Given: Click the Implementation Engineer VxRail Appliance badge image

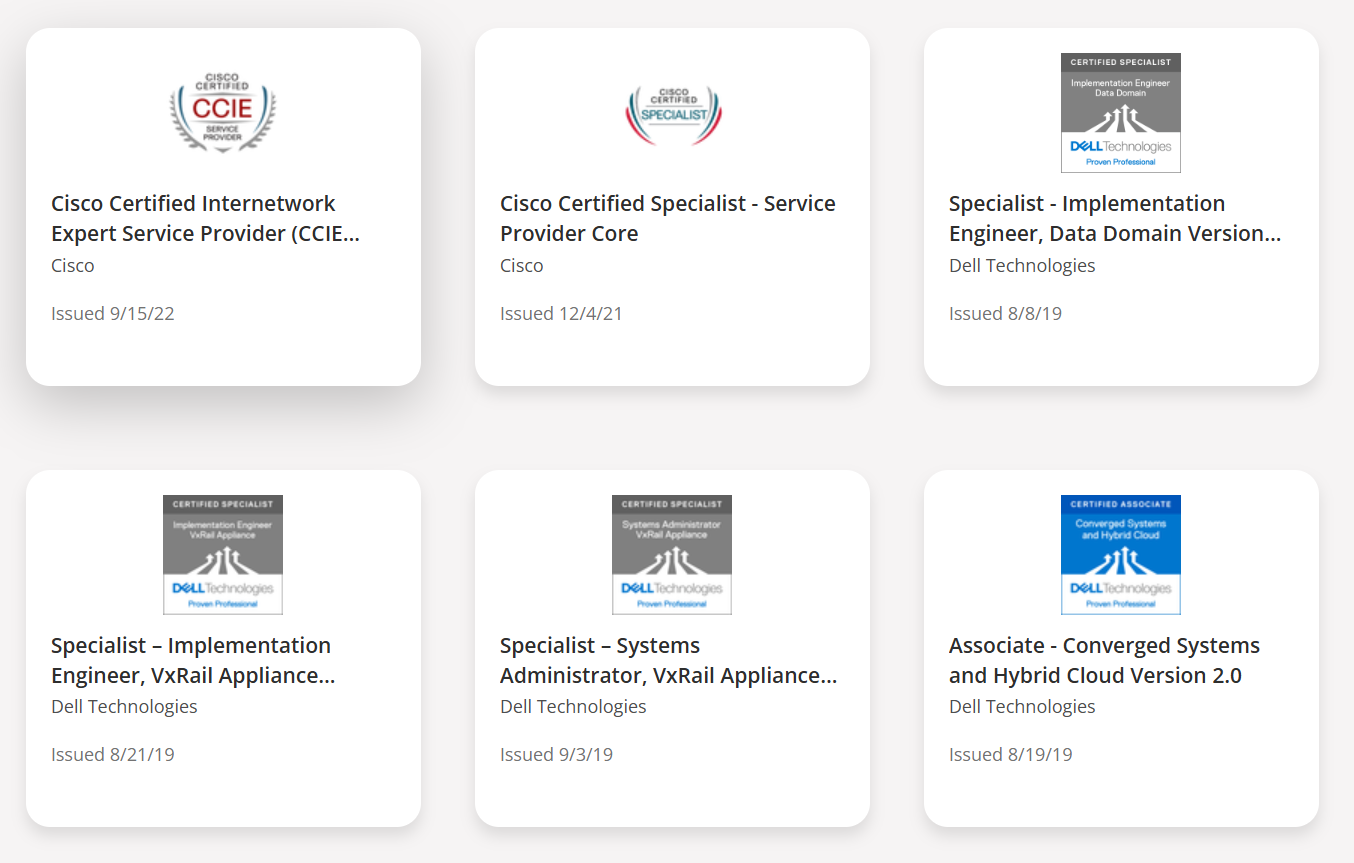Looking at the screenshot, I should pos(223,555).
